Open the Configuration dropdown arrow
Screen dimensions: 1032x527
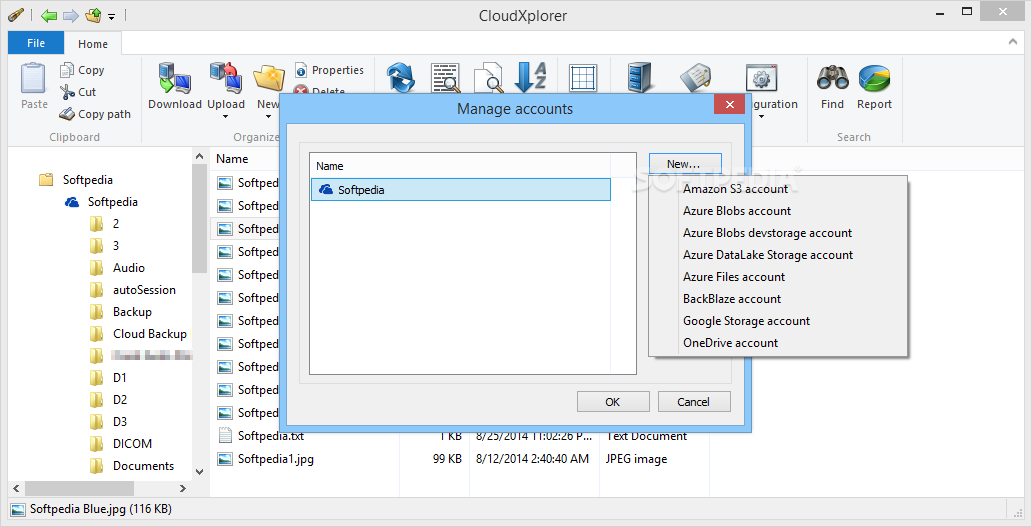point(762,117)
